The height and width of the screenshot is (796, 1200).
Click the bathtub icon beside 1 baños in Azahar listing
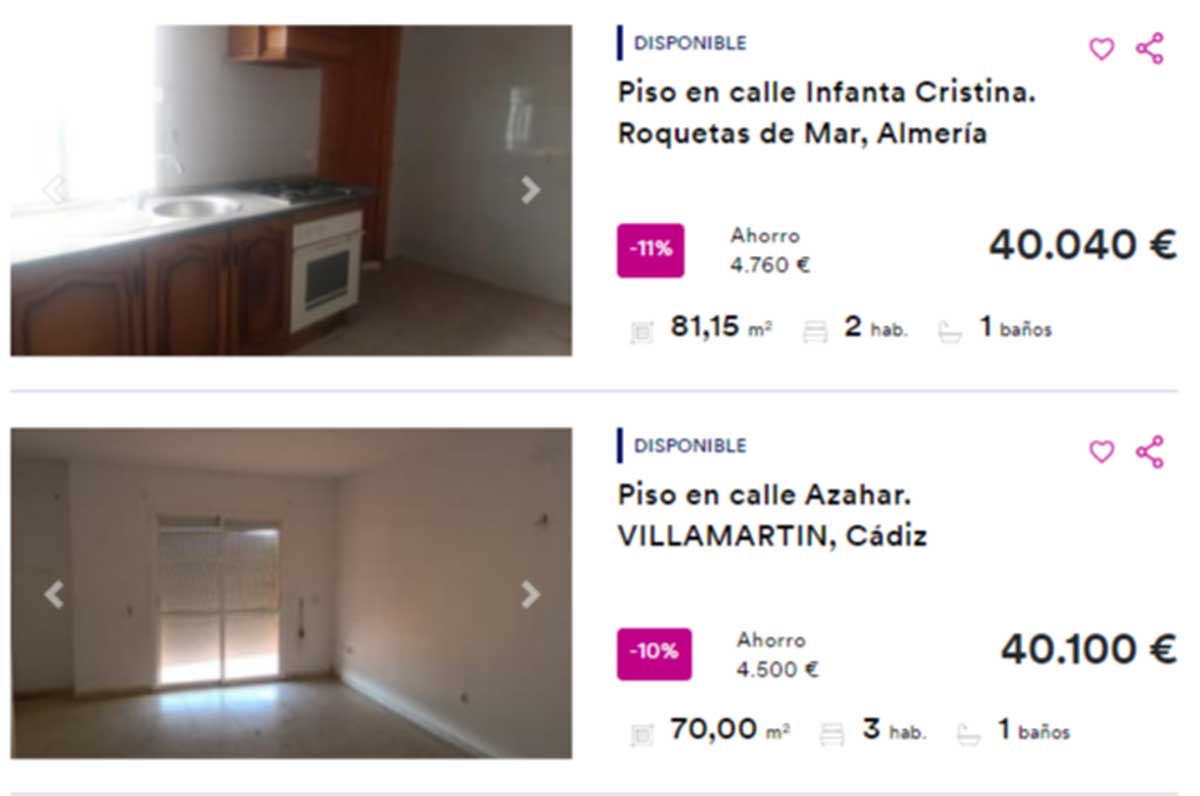click(x=967, y=735)
